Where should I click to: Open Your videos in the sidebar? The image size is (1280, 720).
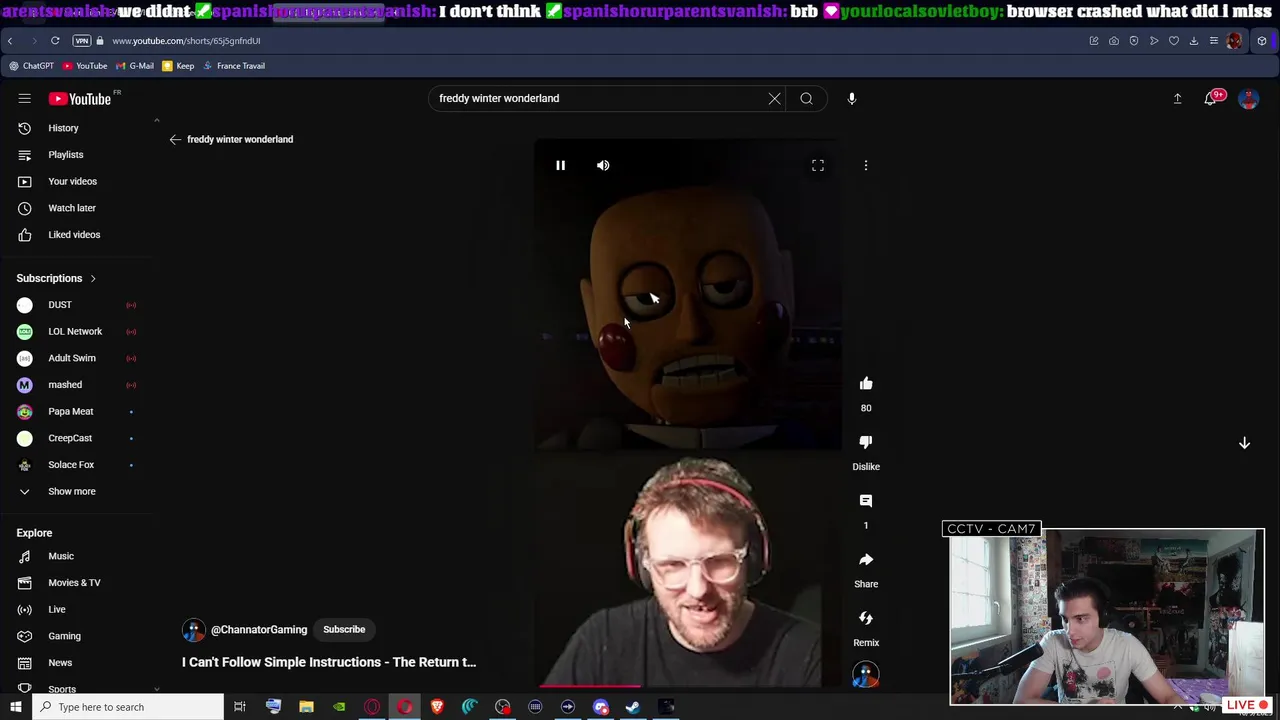tap(72, 181)
